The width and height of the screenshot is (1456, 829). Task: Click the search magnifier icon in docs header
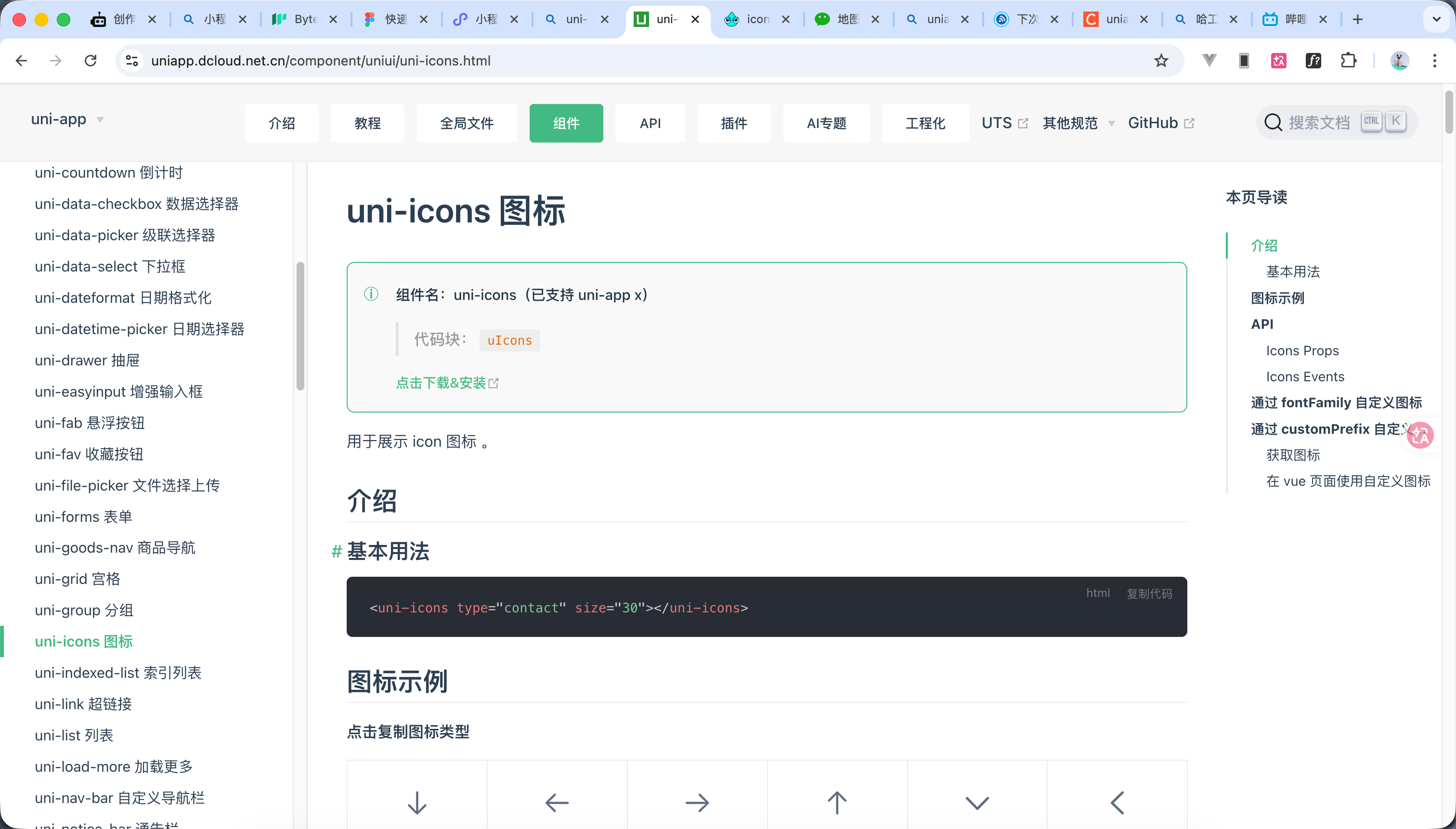pyautogui.click(x=1272, y=122)
